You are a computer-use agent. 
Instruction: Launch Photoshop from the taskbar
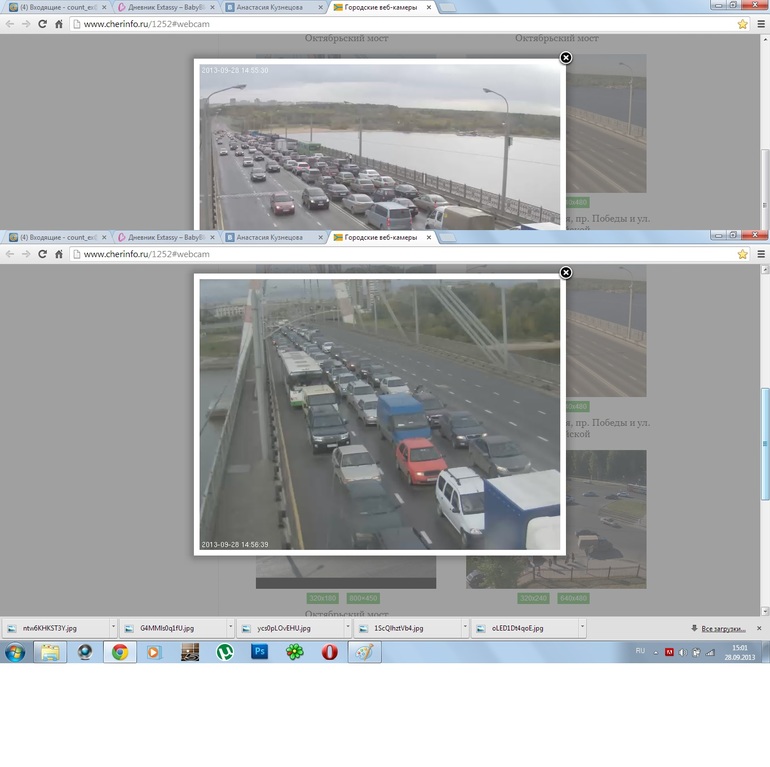[259, 652]
